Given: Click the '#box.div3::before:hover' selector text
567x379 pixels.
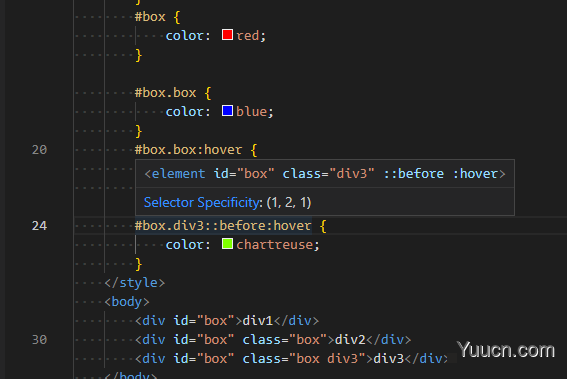Looking at the screenshot, I should click(x=223, y=226).
